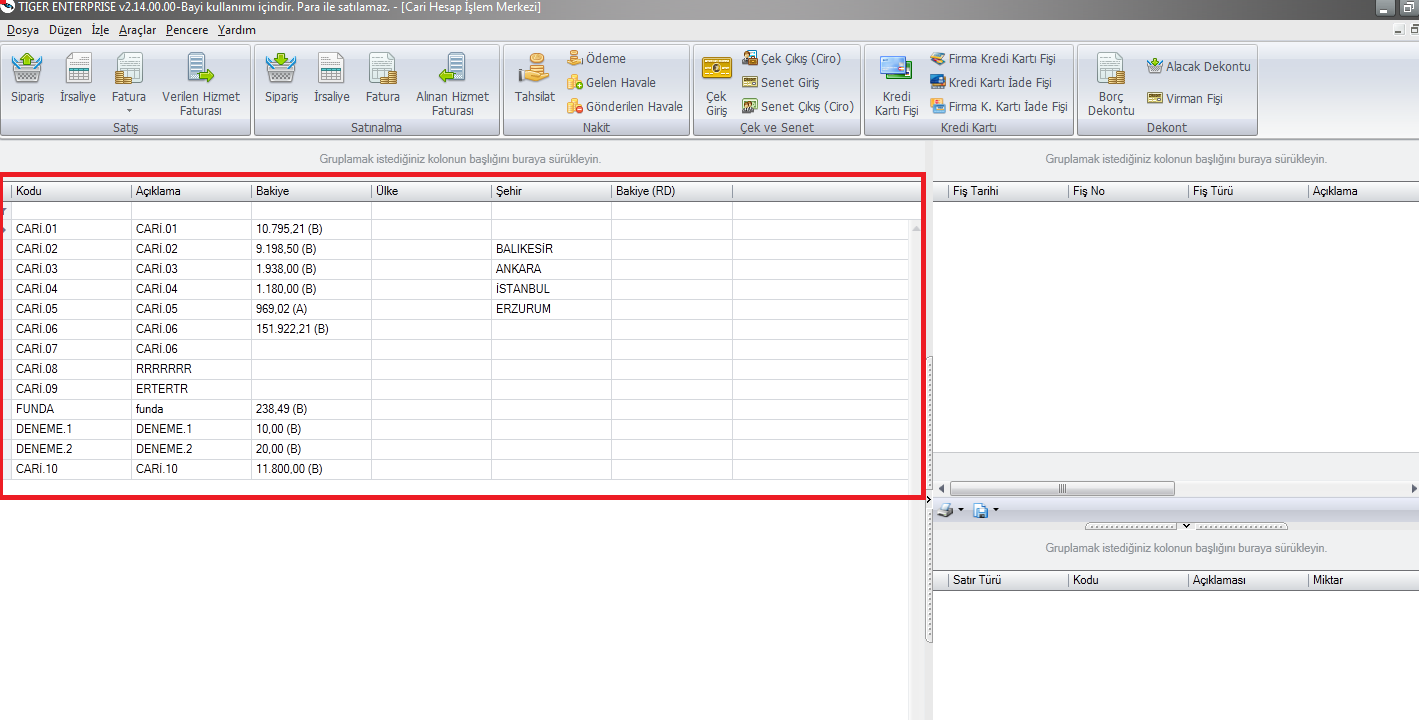The width and height of the screenshot is (1419, 720).
Task: Open Alacak Dekontu
Action: pos(1198,67)
